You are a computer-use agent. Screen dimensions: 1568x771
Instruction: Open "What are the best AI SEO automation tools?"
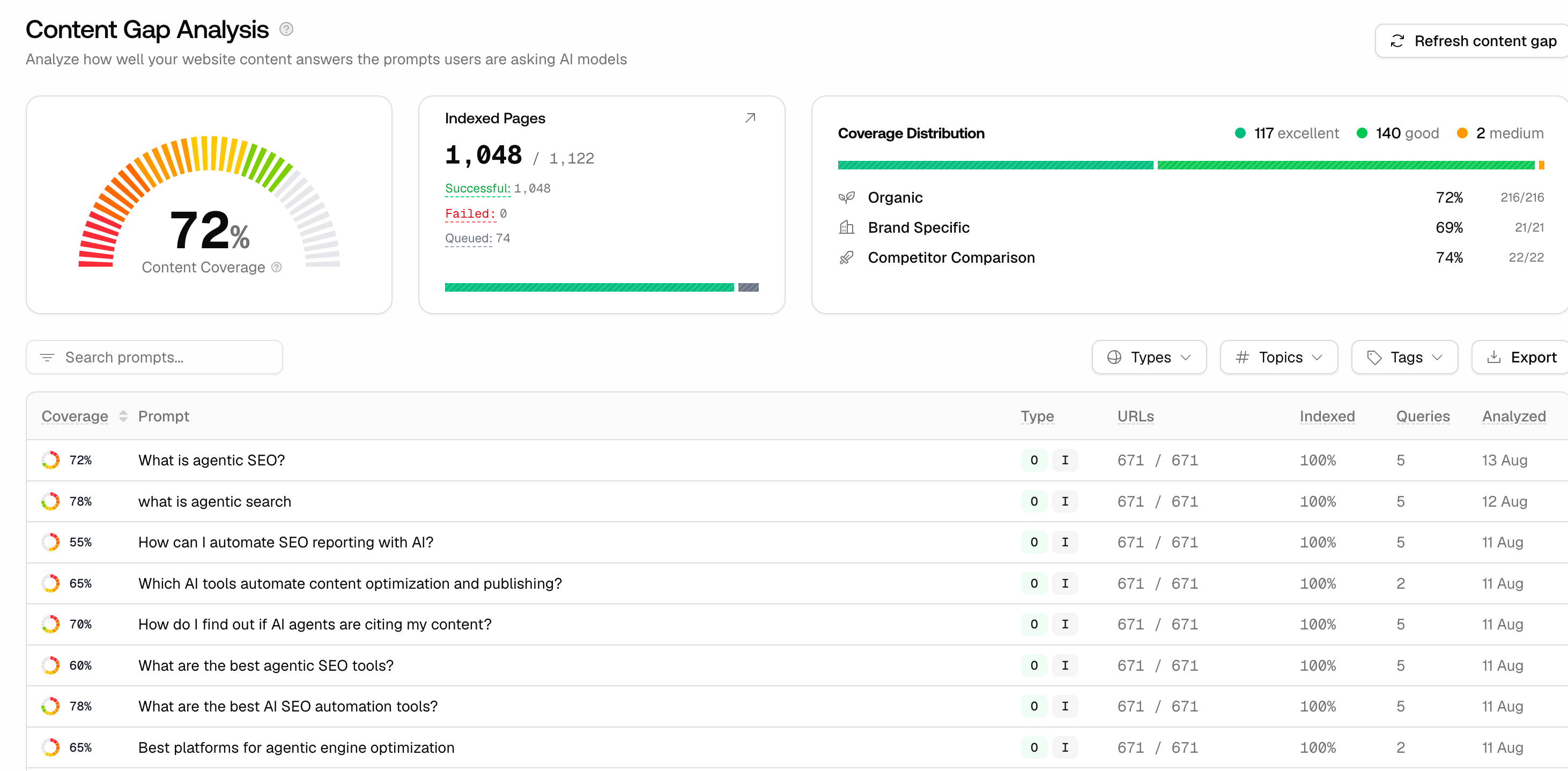tap(288, 707)
